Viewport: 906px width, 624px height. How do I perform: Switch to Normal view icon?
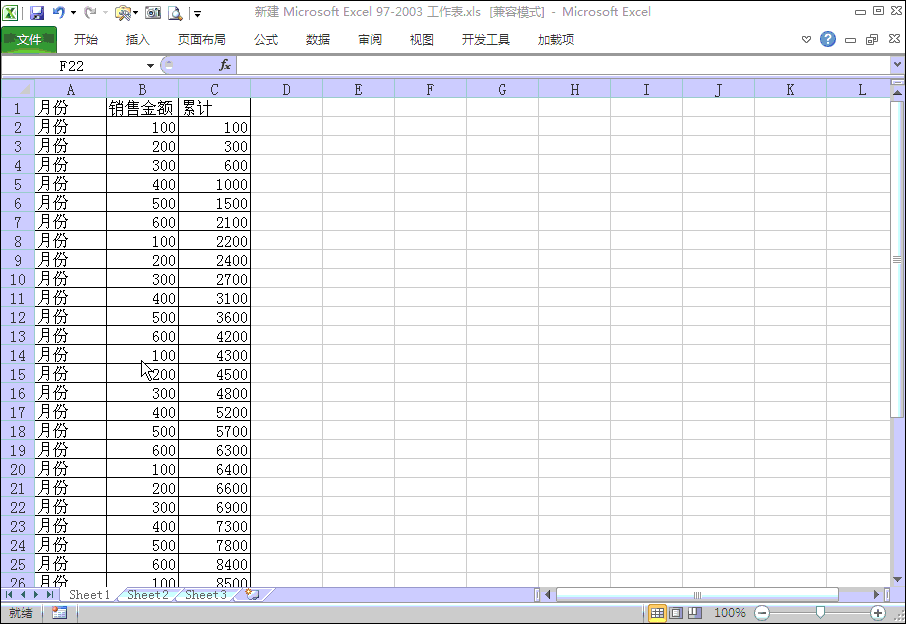click(657, 613)
